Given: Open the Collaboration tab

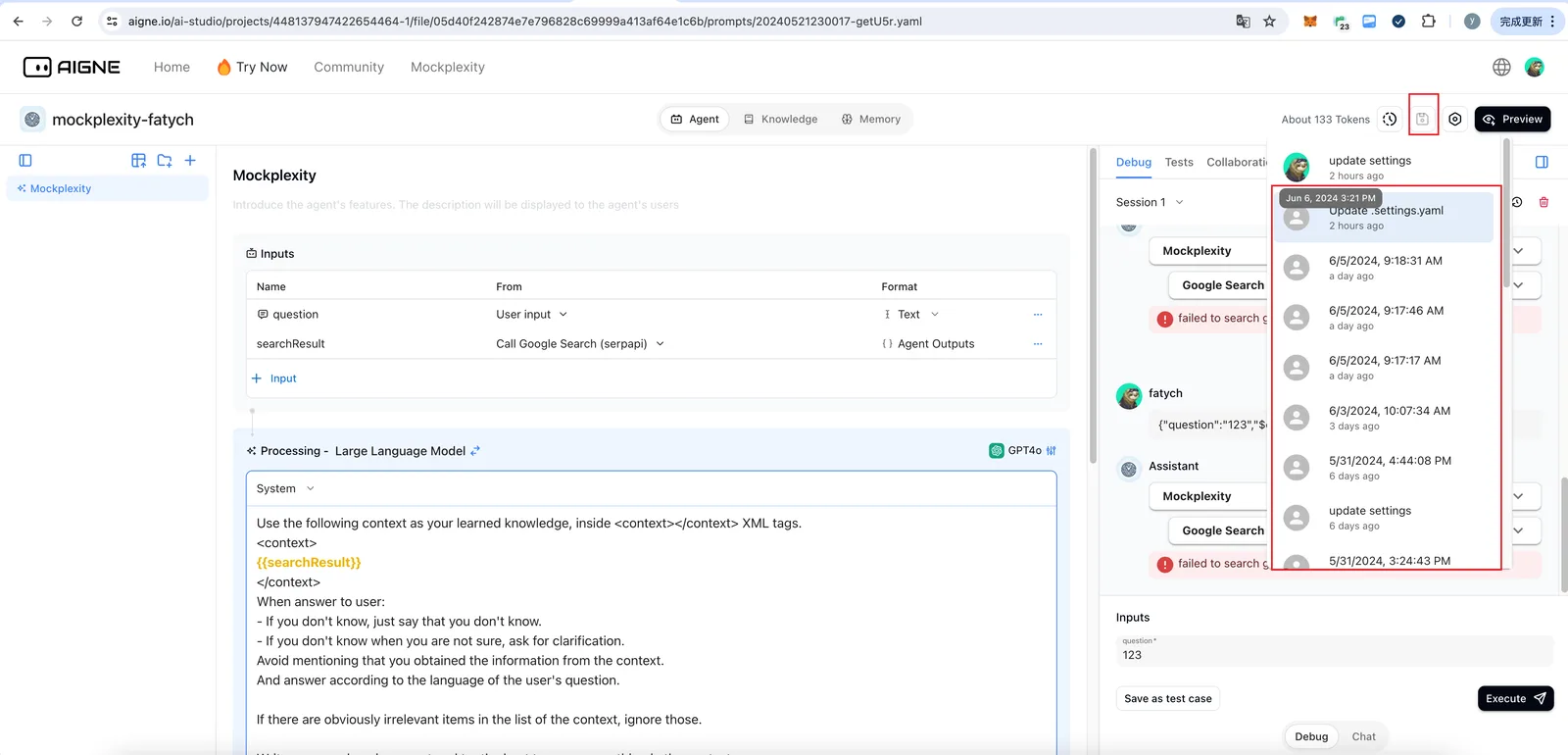Looking at the screenshot, I should [x=1237, y=162].
